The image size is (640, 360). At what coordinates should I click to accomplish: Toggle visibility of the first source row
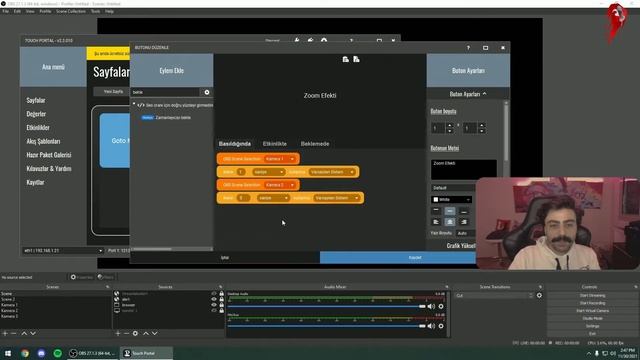click(x=214, y=293)
